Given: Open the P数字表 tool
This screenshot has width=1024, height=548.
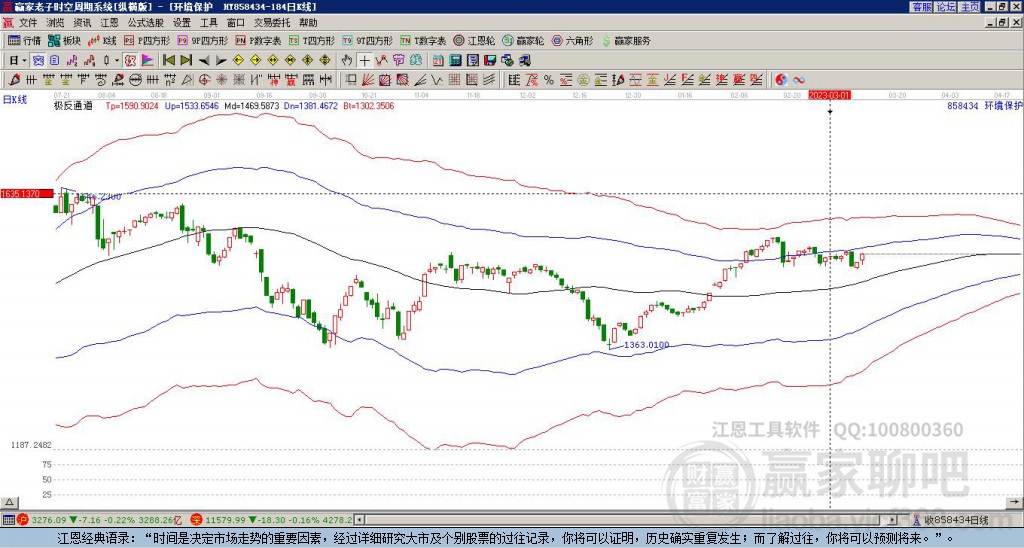Looking at the screenshot, I should (x=259, y=40).
